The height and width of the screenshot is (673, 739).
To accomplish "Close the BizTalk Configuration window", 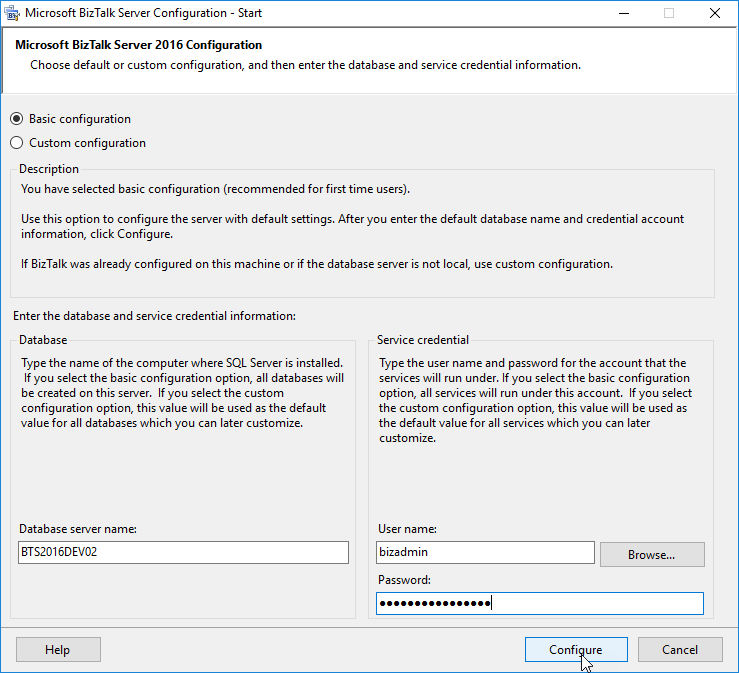I will 714,13.
